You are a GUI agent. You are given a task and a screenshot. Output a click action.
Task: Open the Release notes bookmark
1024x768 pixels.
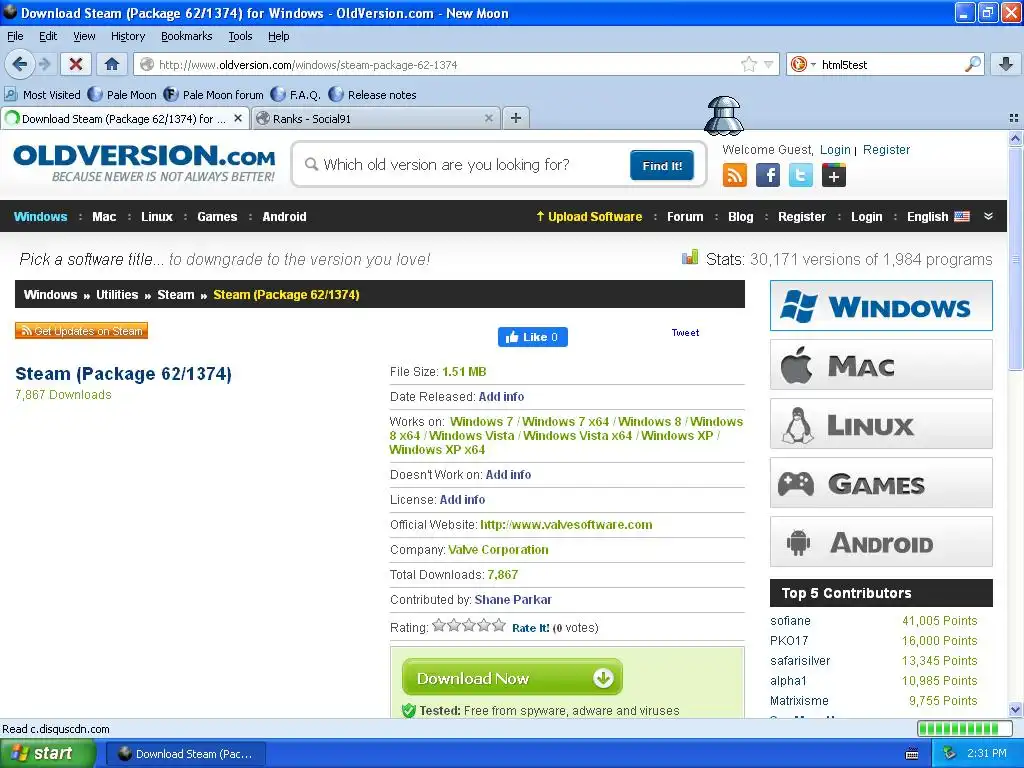[372, 95]
